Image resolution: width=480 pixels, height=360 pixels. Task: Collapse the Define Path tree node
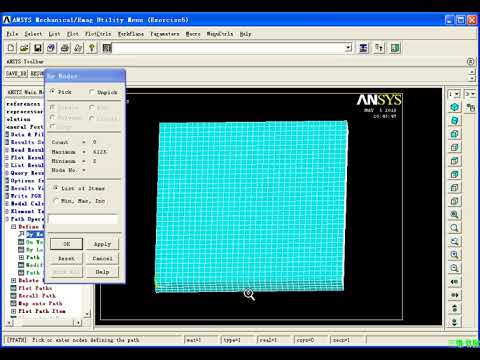coord(14,227)
